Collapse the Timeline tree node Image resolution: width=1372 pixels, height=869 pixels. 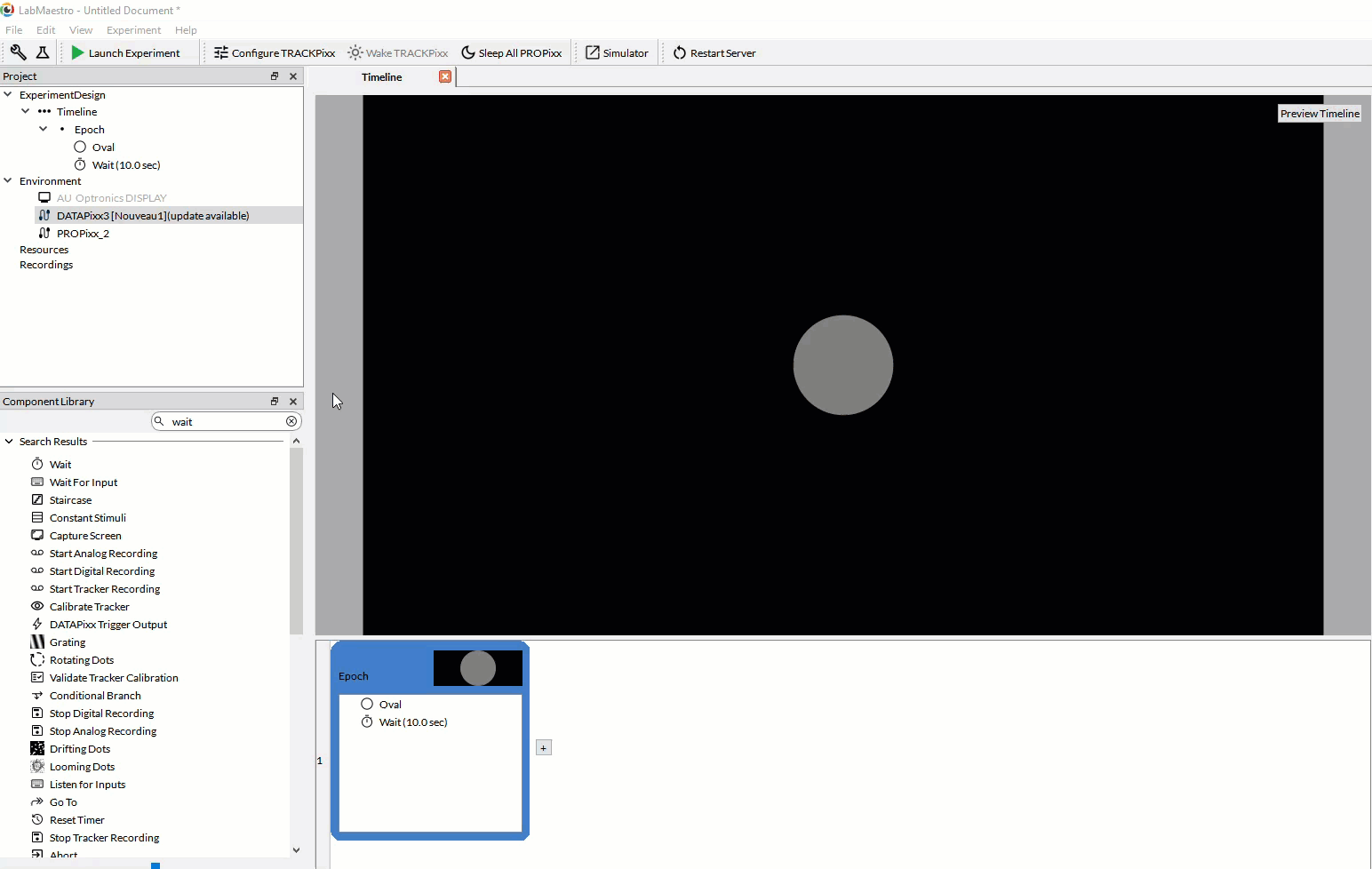click(x=26, y=111)
